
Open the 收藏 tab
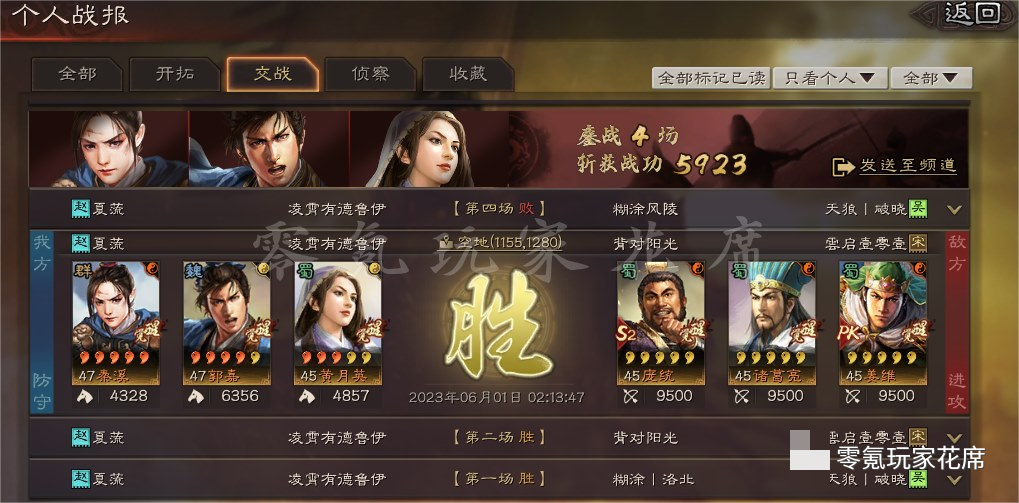click(x=468, y=74)
